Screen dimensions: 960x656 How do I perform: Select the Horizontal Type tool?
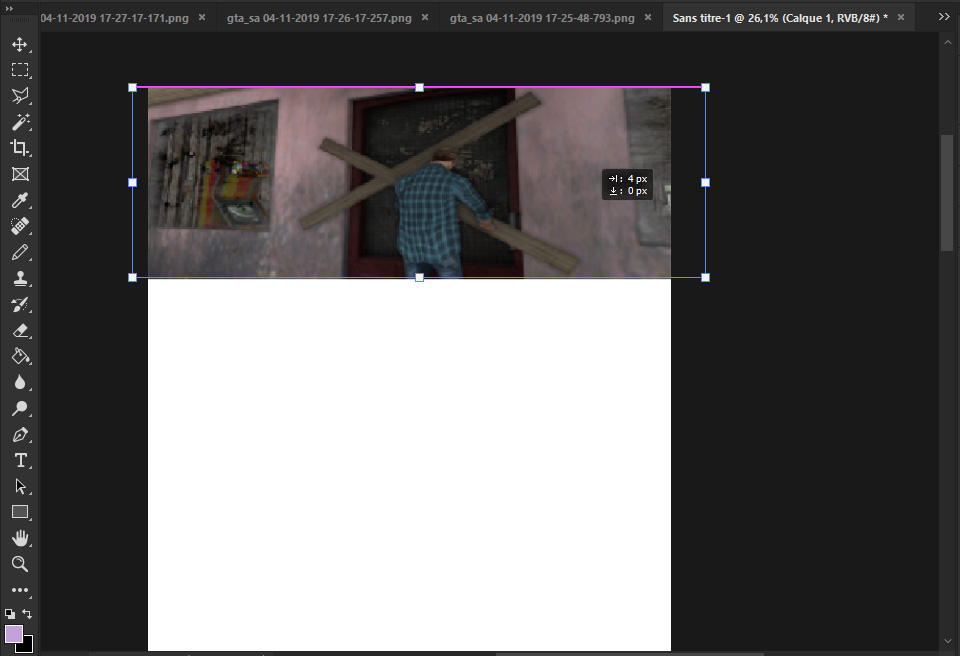[x=20, y=461]
